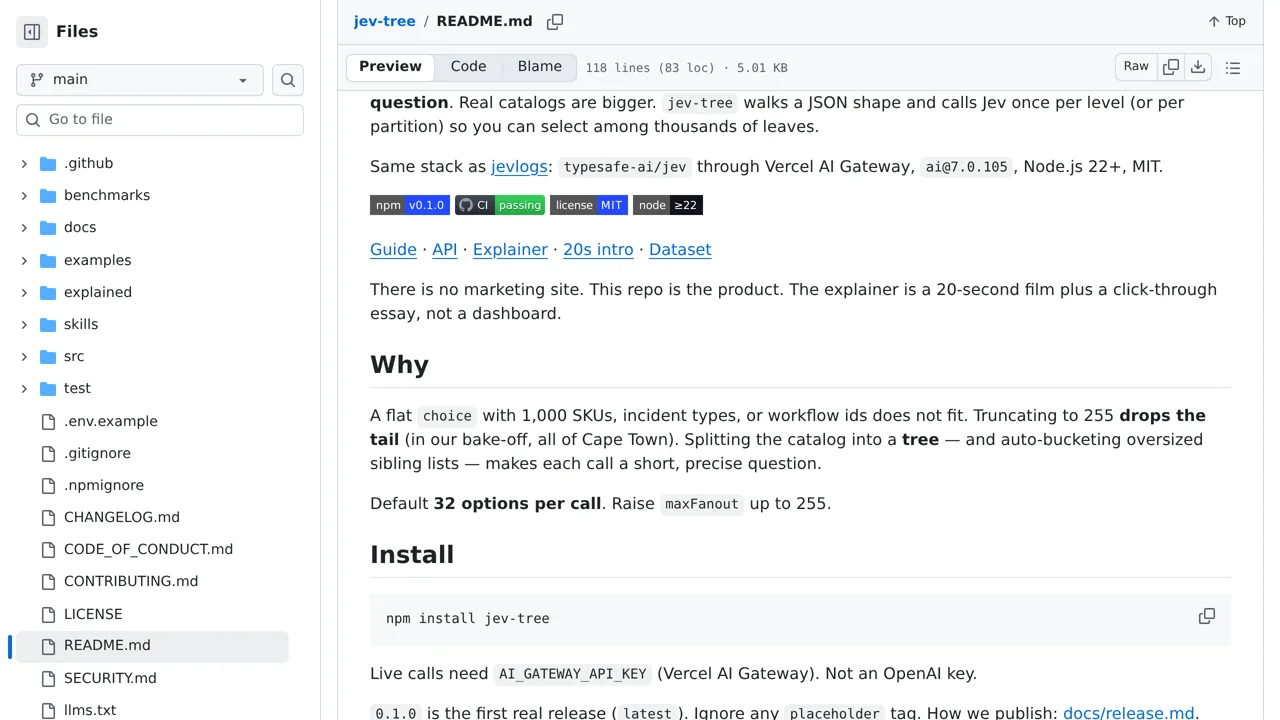Copy the npm install command icon
1280x720 pixels.
(x=1207, y=616)
